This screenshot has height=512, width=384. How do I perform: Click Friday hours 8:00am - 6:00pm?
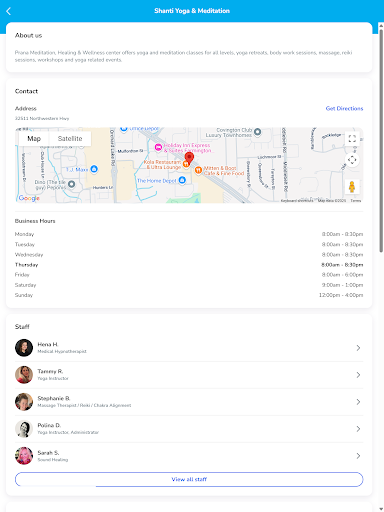pos(342,275)
